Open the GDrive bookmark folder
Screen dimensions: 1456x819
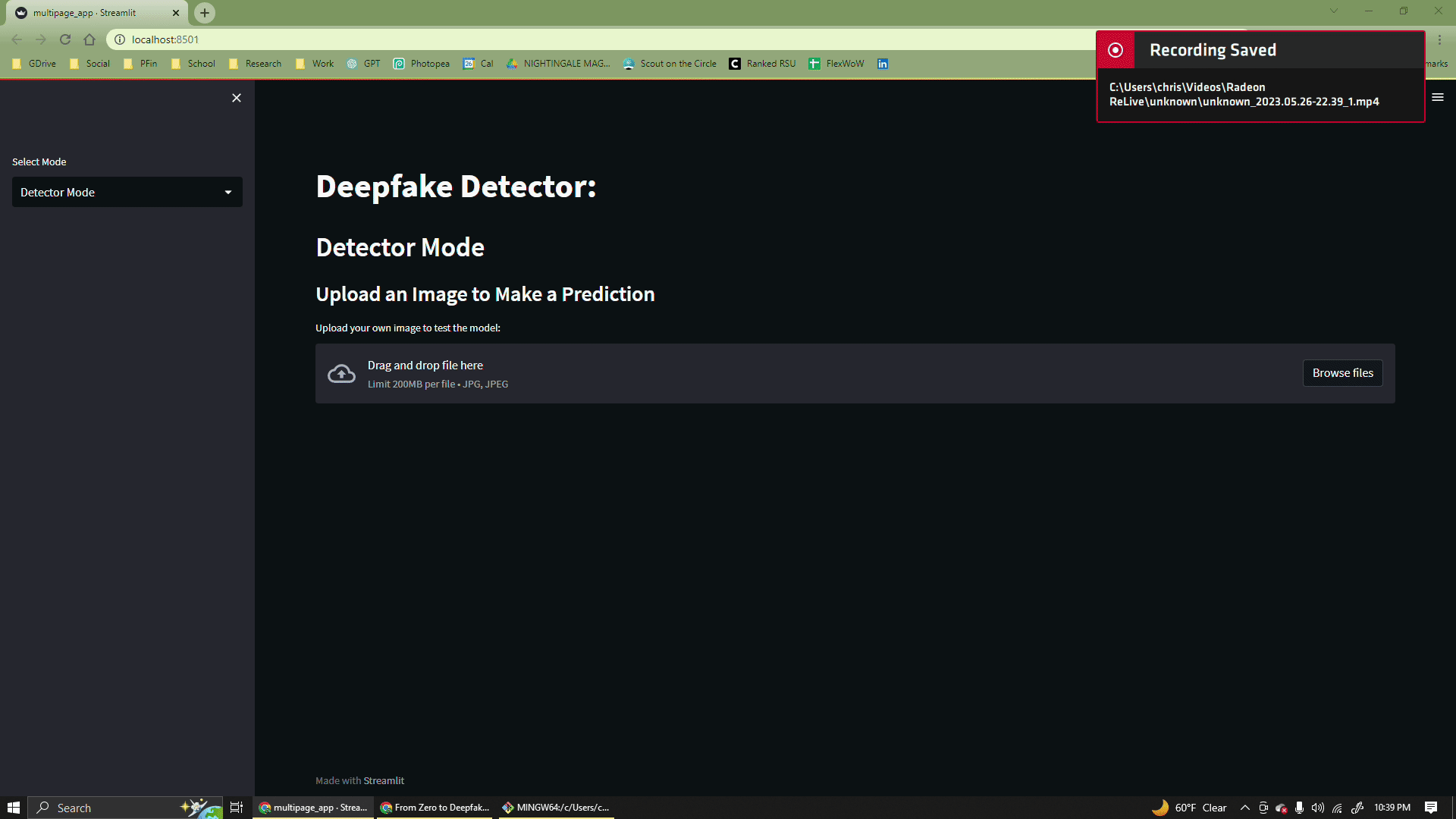pyautogui.click(x=35, y=64)
